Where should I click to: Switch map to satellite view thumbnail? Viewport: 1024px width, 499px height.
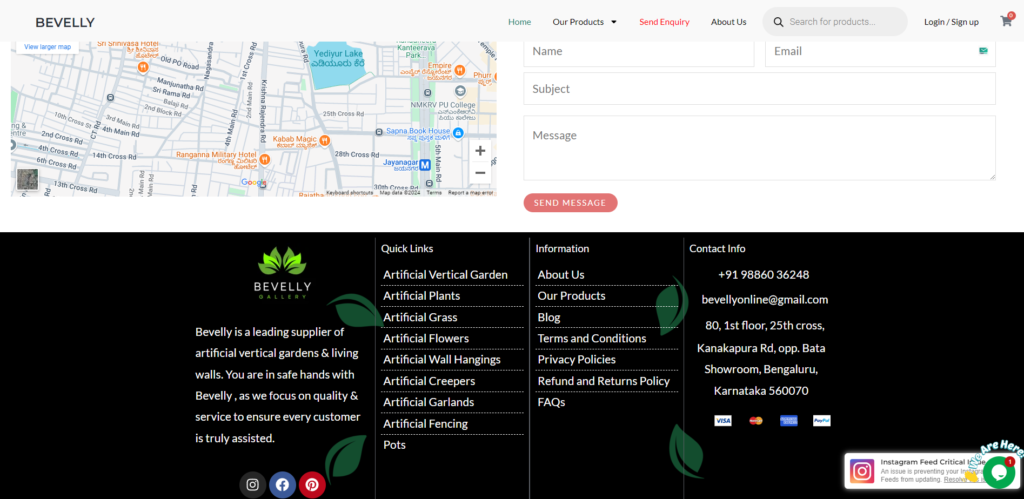[x=27, y=179]
